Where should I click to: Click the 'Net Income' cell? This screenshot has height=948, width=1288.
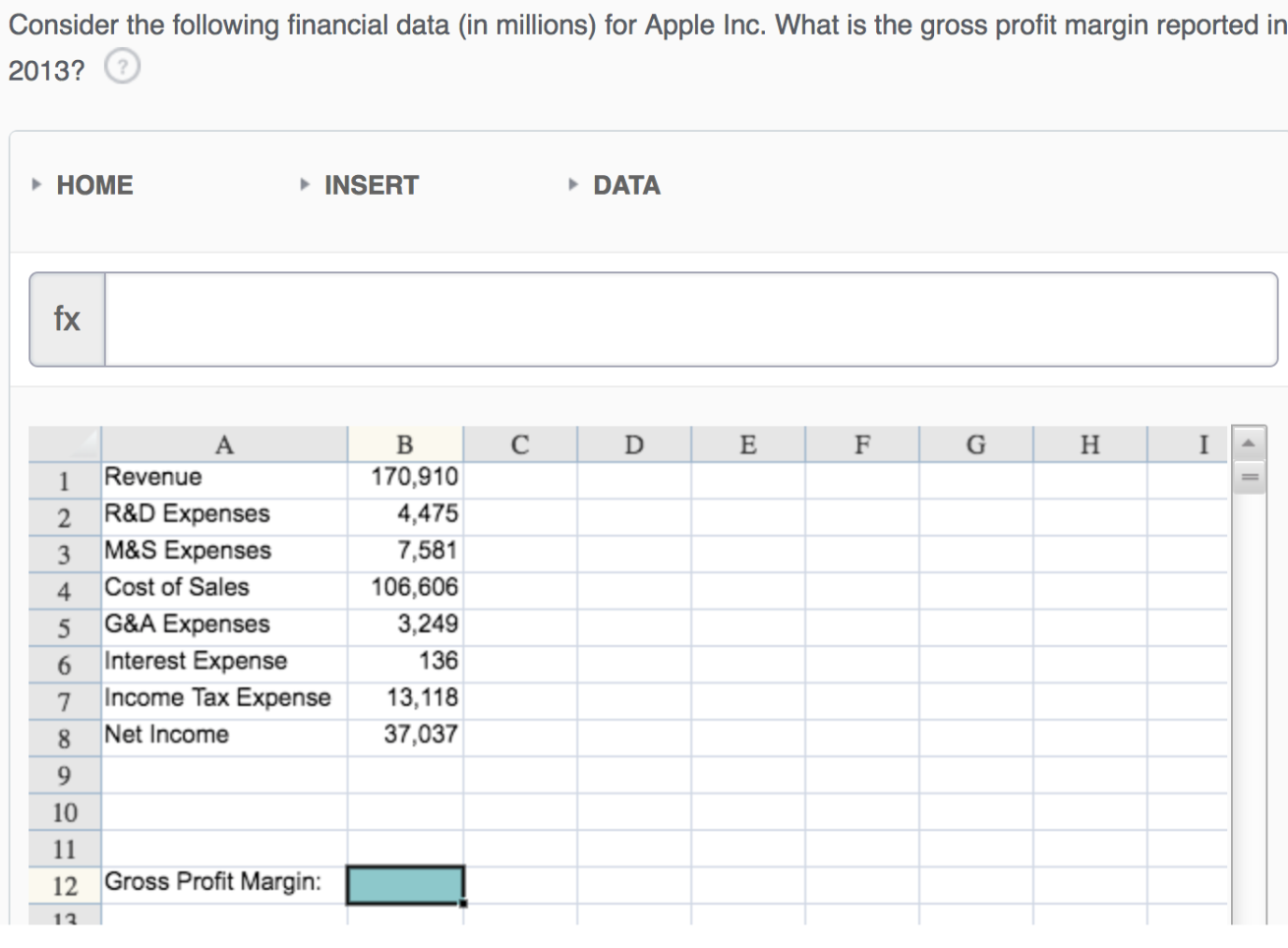pyautogui.click(x=224, y=739)
